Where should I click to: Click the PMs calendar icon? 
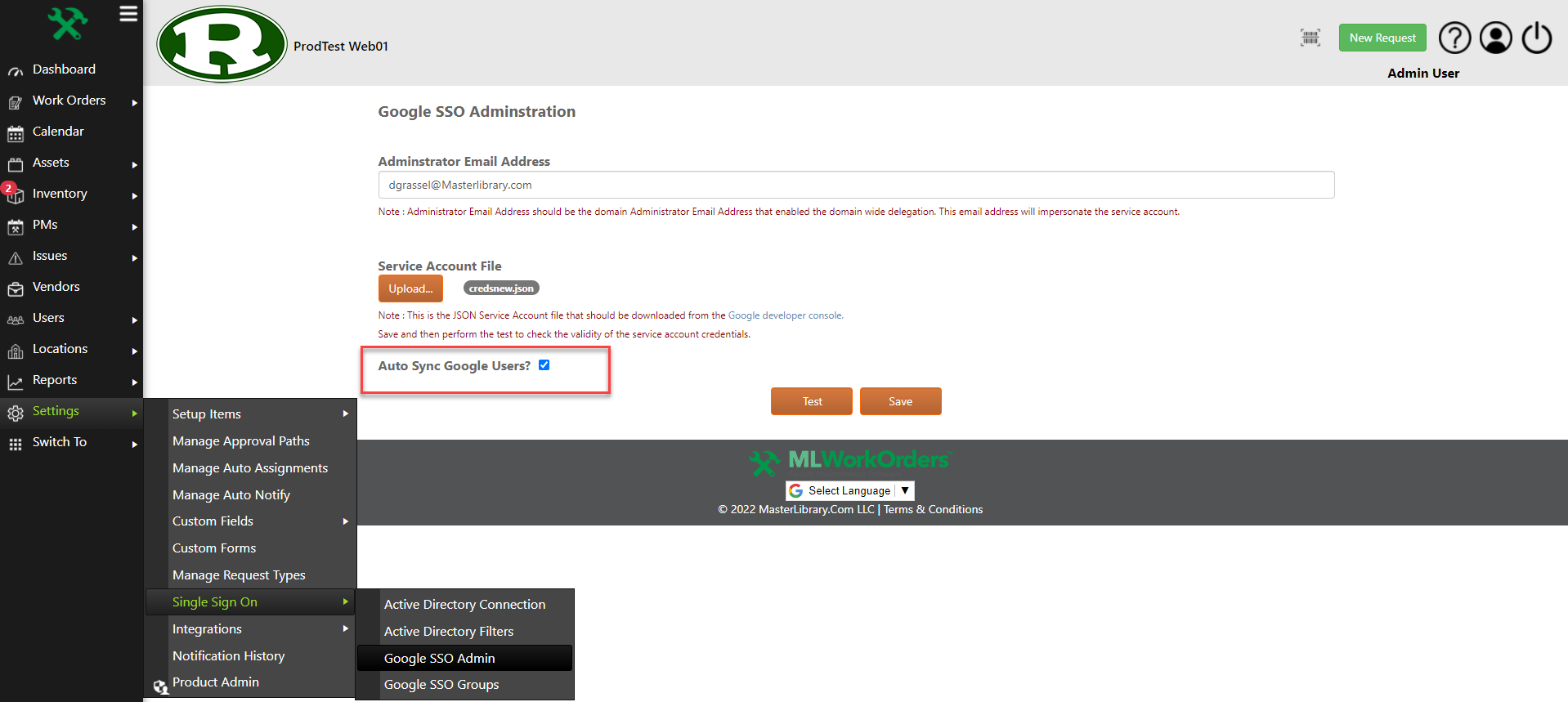click(16, 226)
